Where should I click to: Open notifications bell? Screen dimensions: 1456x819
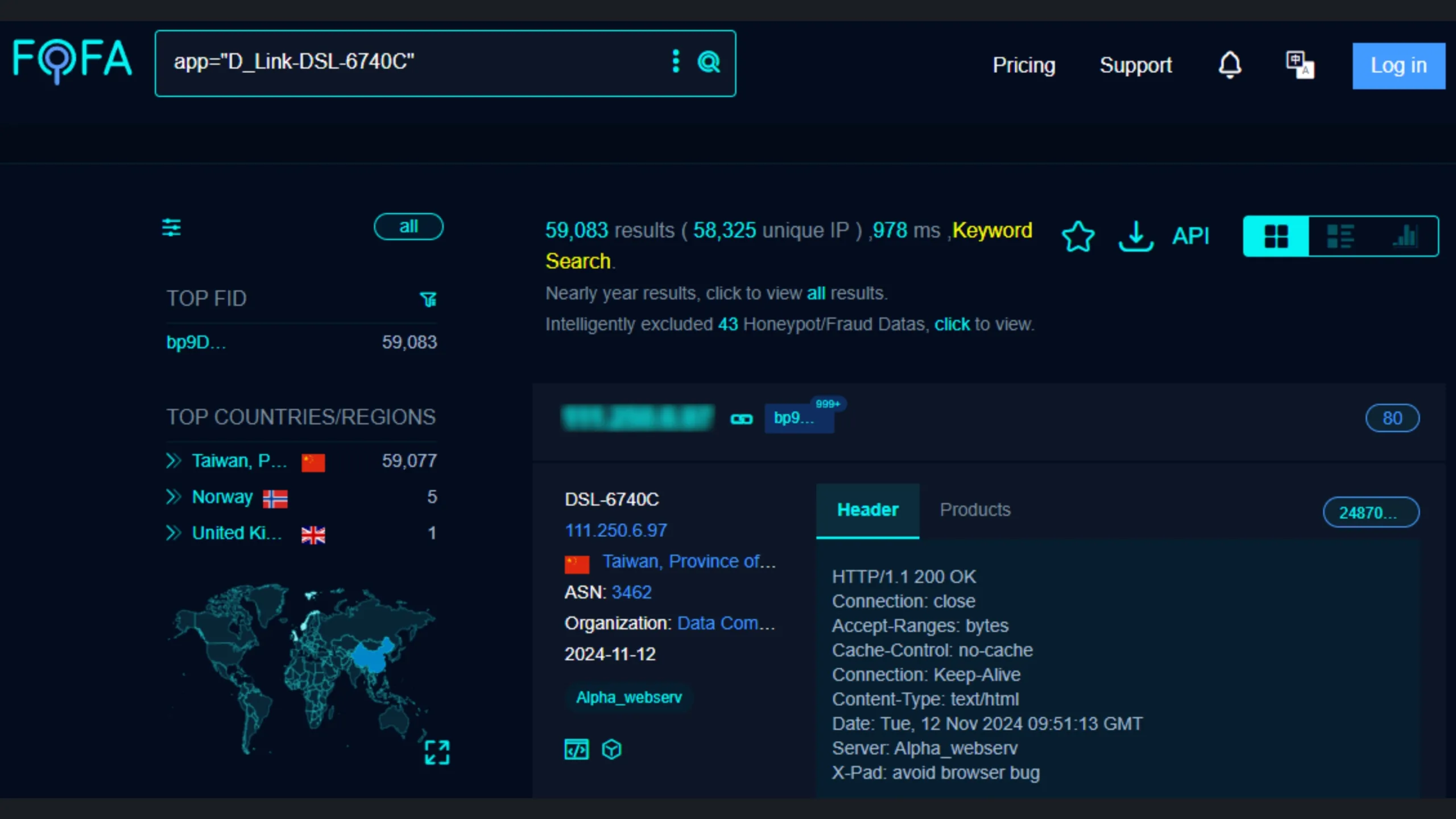tap(1230, 65)
